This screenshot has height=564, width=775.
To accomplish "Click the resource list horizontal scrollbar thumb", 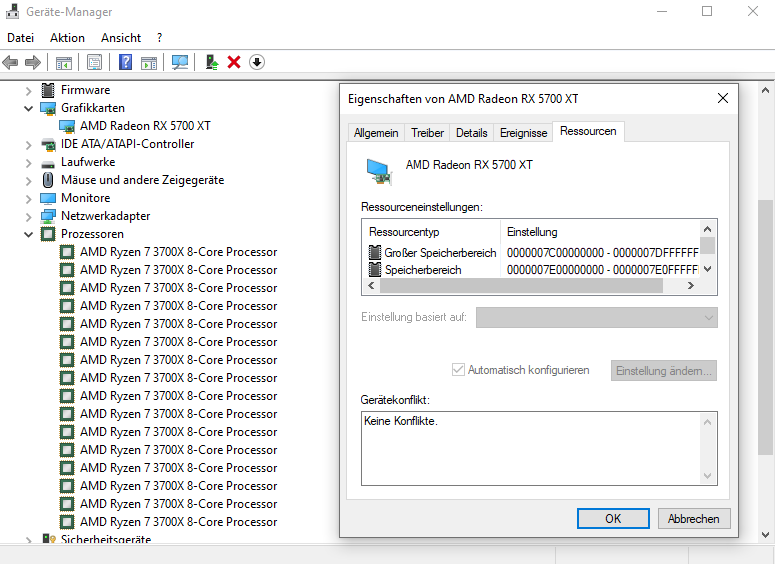I will (x=521, y=286).
